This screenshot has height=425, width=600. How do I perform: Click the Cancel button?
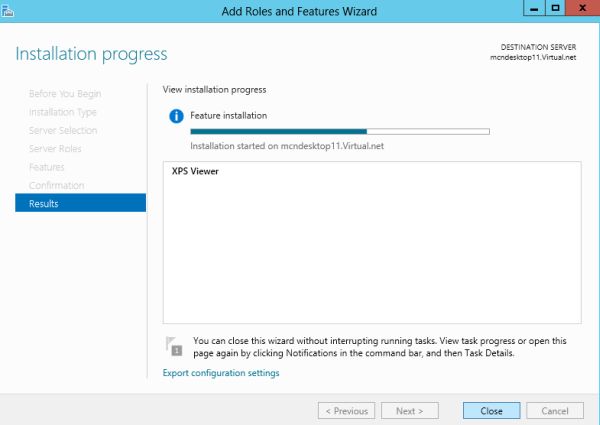click(555, 411)
